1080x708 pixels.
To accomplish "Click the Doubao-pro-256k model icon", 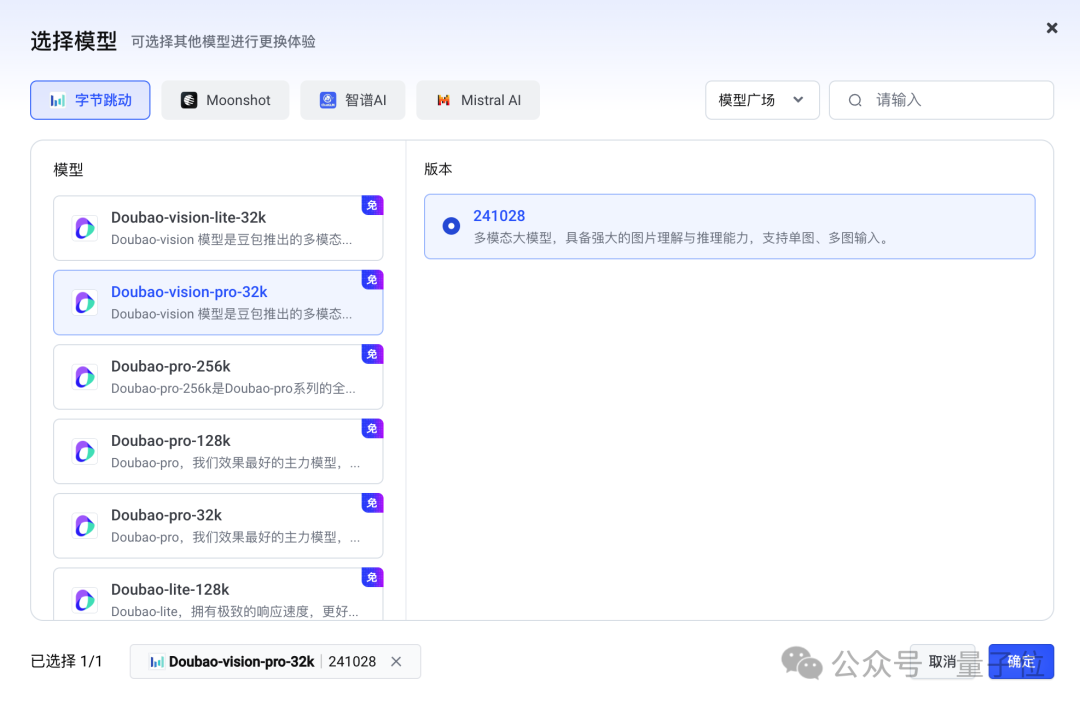I will coord(85,377).
